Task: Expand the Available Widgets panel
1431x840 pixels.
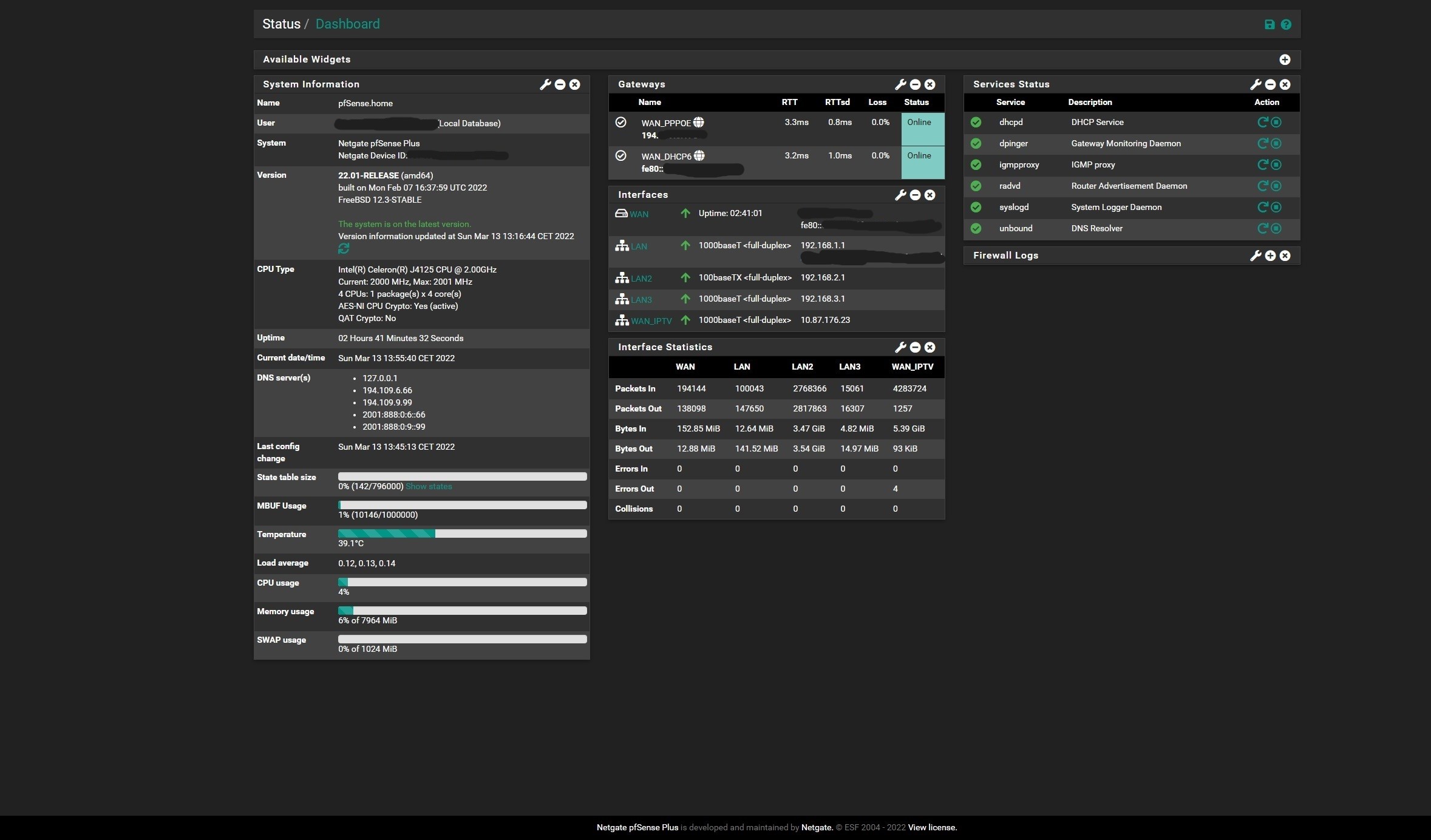Action: [x=1285, y=59]
